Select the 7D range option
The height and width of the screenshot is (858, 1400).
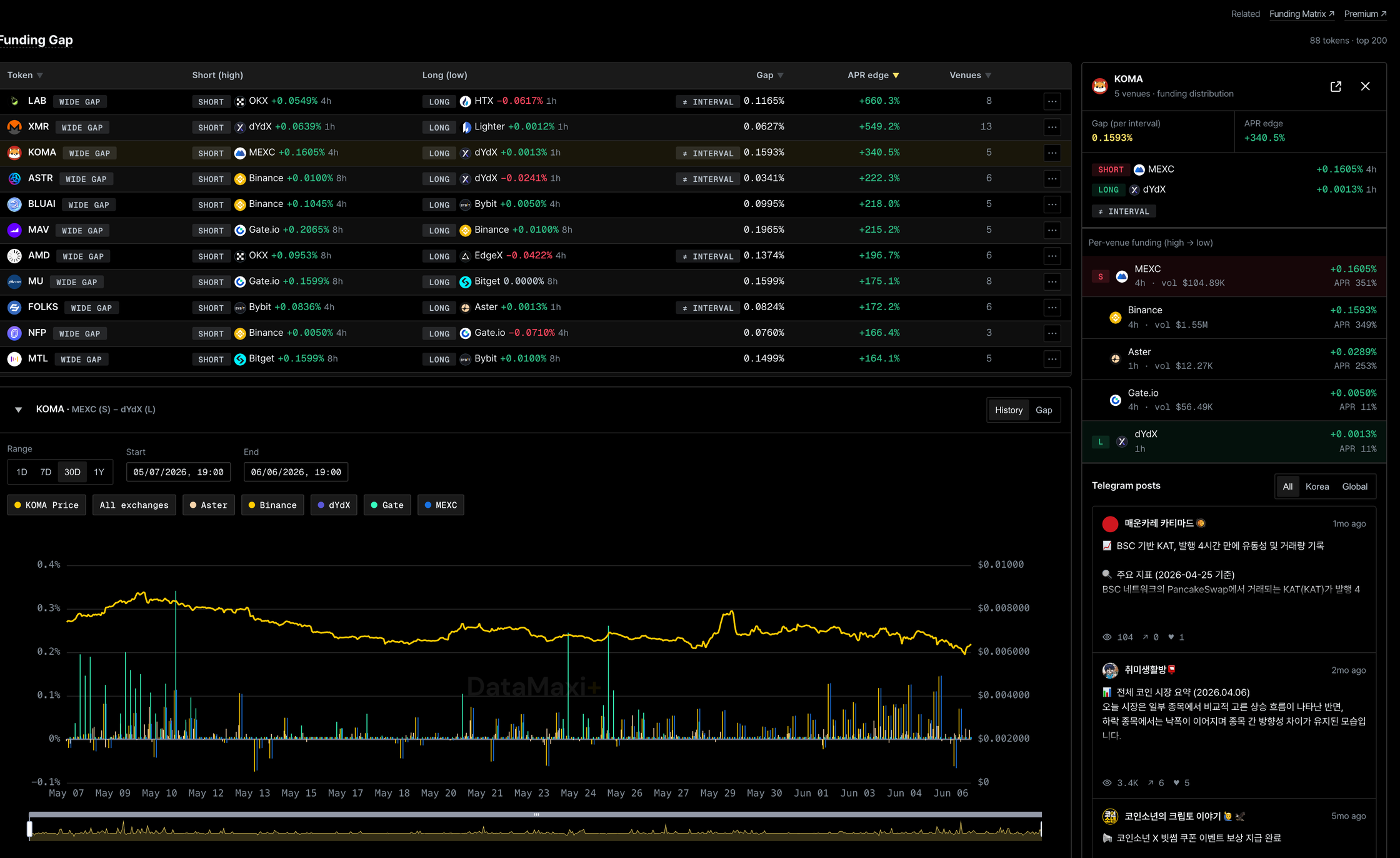[x=46, y=472]
